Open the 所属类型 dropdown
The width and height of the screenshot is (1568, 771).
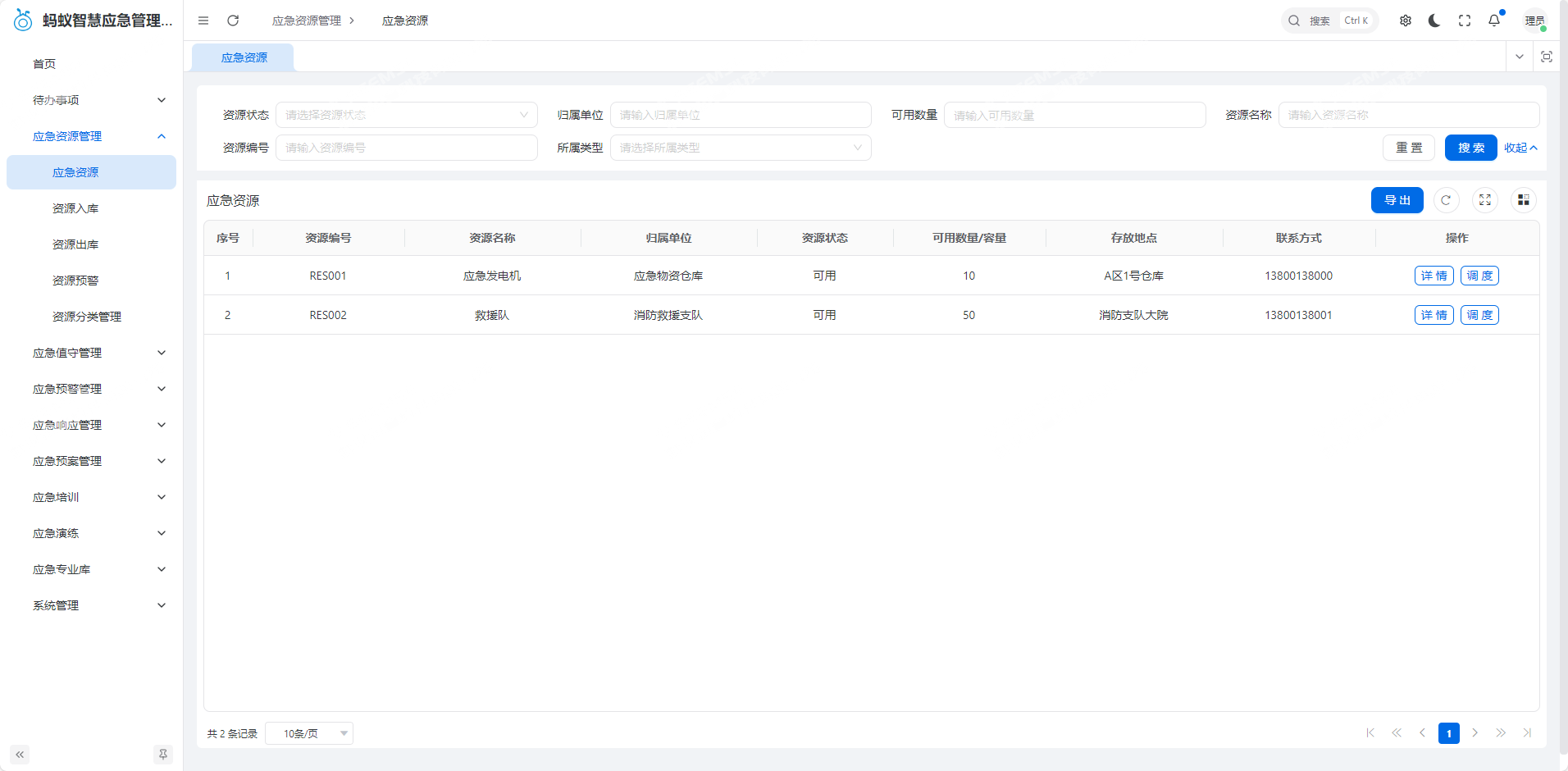(x=740, y=148)
